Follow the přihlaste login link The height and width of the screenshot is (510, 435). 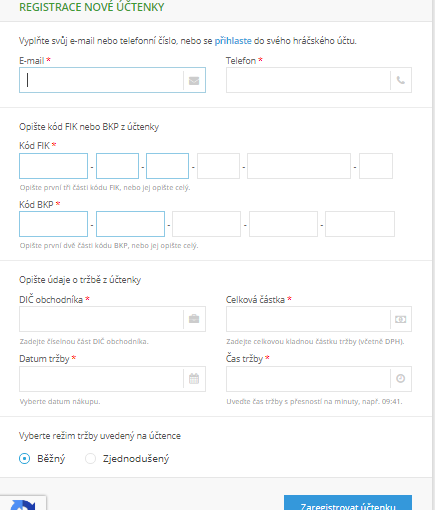coord(233,41)
